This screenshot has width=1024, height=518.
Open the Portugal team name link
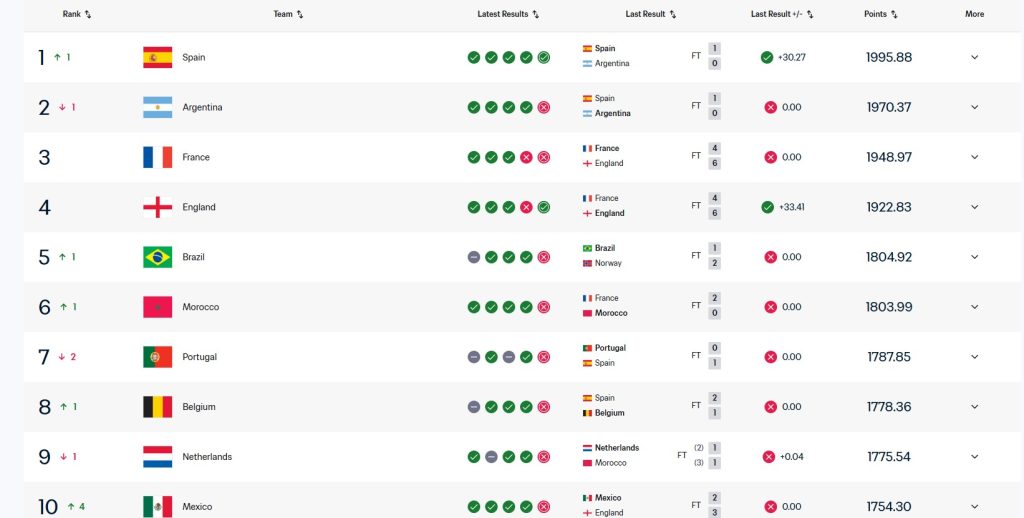pos(199,357)
